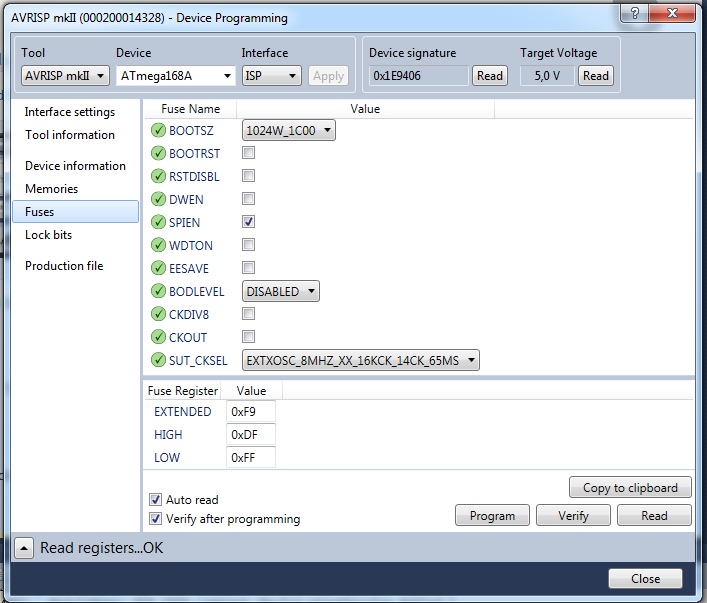Select the Fuses page
Screen dimensions: 707x603
[76, 212]
